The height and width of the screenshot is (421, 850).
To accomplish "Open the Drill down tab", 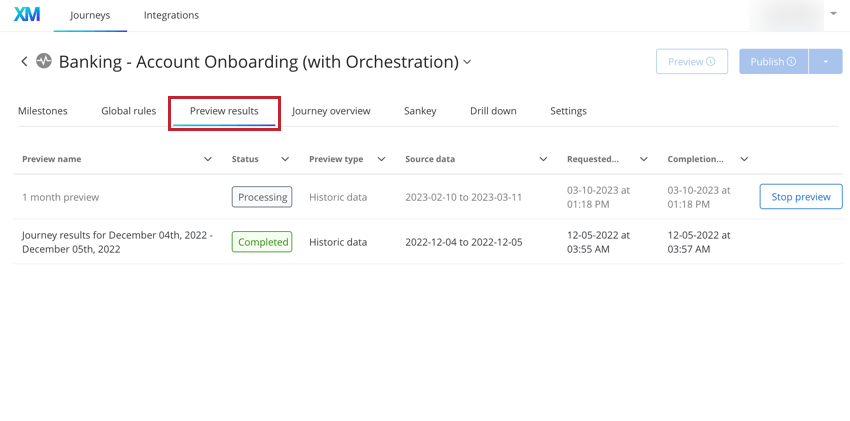I will [x=493, y=111].
